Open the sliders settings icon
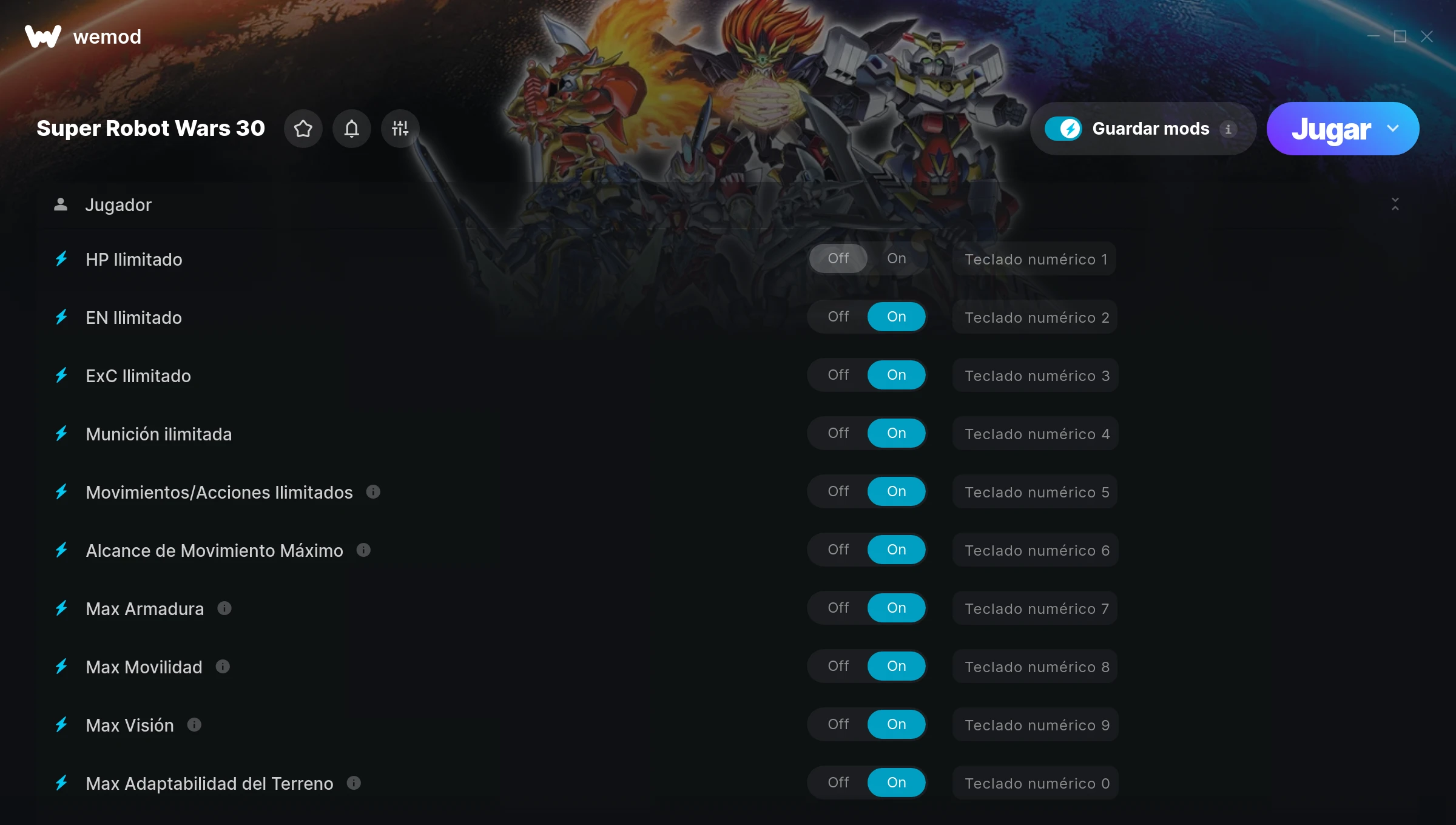This screenshot has height=825, width=1456. click(400, 129)
